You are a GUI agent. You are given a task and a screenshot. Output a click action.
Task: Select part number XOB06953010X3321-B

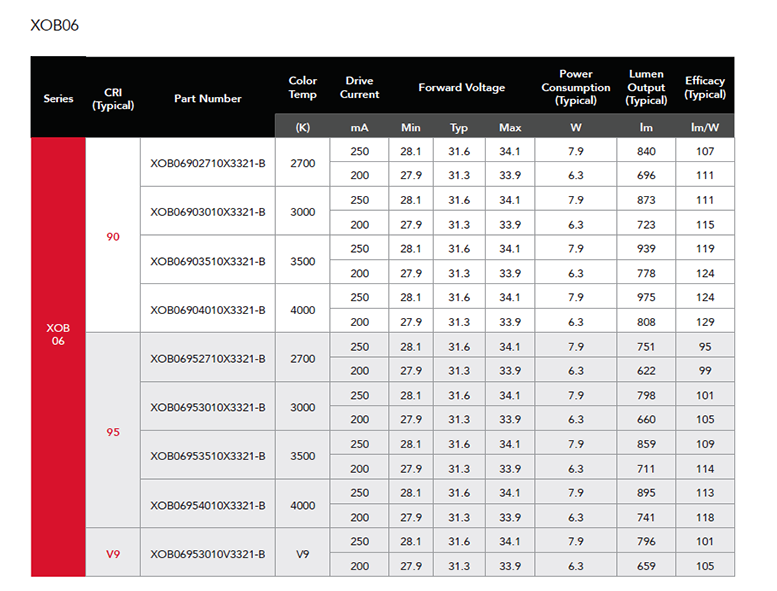tap(208, 407)
